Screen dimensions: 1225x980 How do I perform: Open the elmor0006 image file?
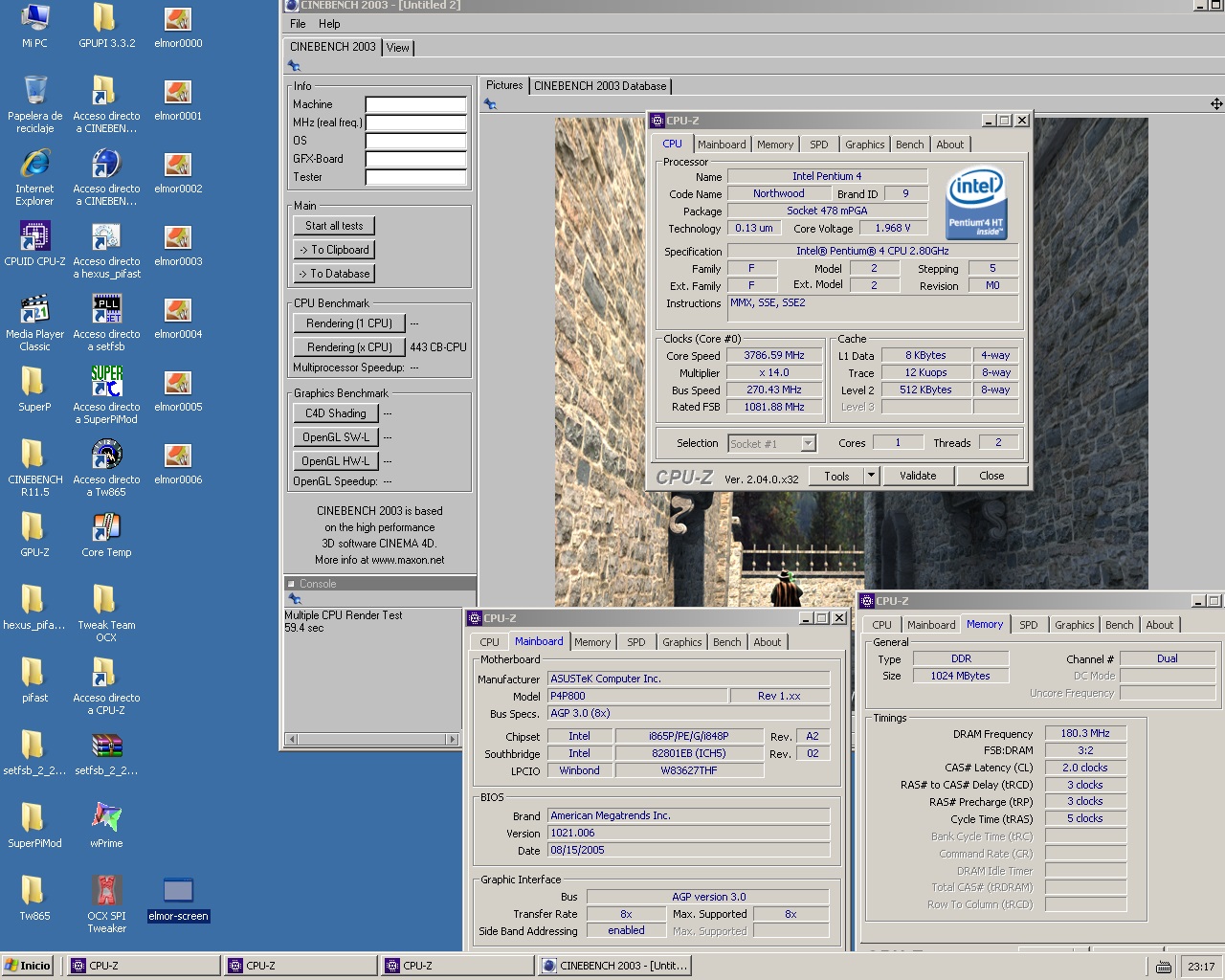(x=178, y=461)
